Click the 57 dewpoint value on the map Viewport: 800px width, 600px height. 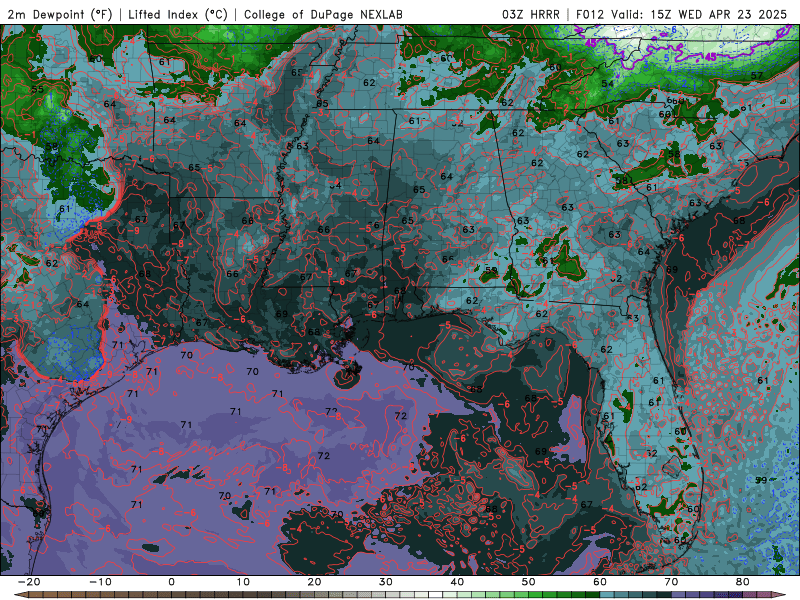pyautogui.click(x=757, y=76)
